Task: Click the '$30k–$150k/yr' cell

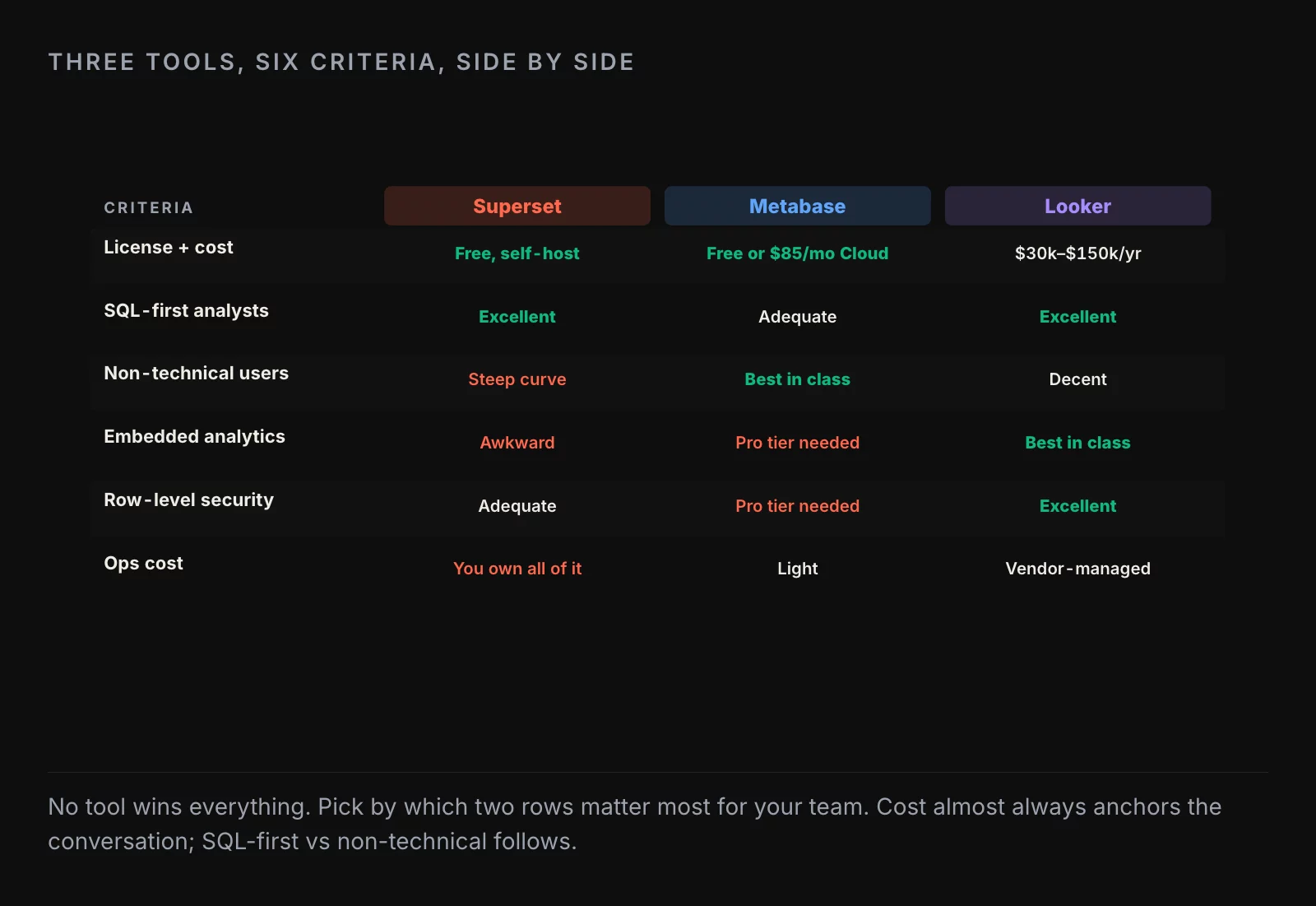Action: tap(1077, 253)
